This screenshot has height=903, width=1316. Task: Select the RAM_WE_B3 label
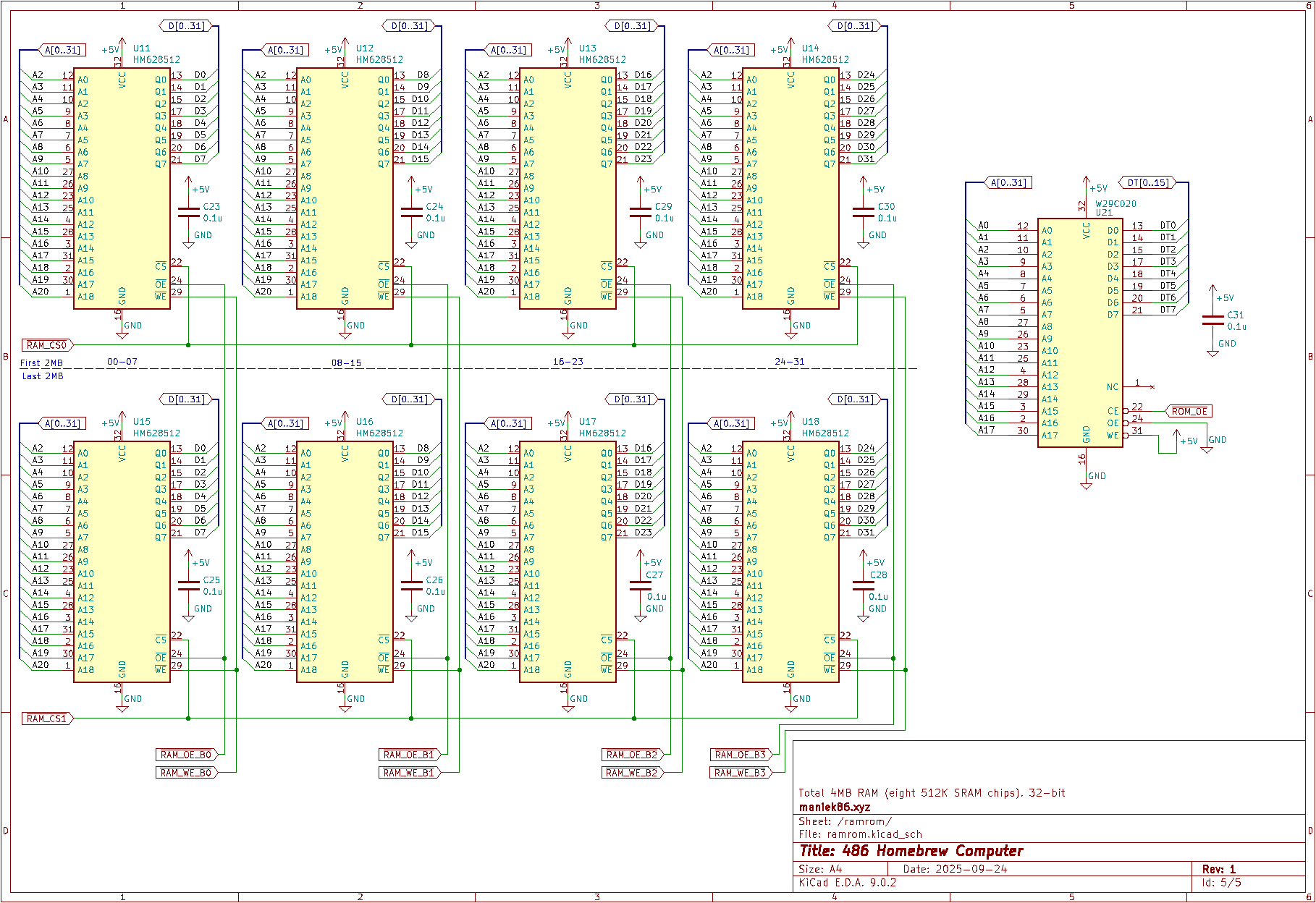(741, 773)
